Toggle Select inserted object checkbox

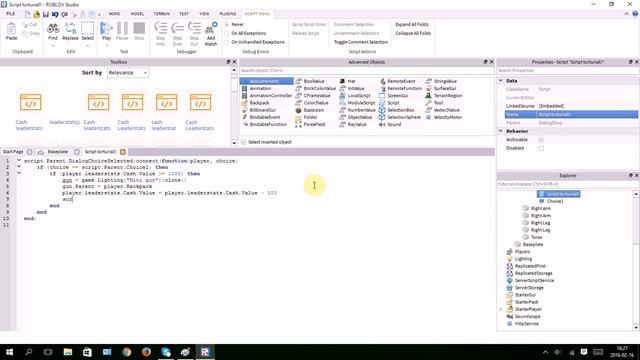[244, 142]
